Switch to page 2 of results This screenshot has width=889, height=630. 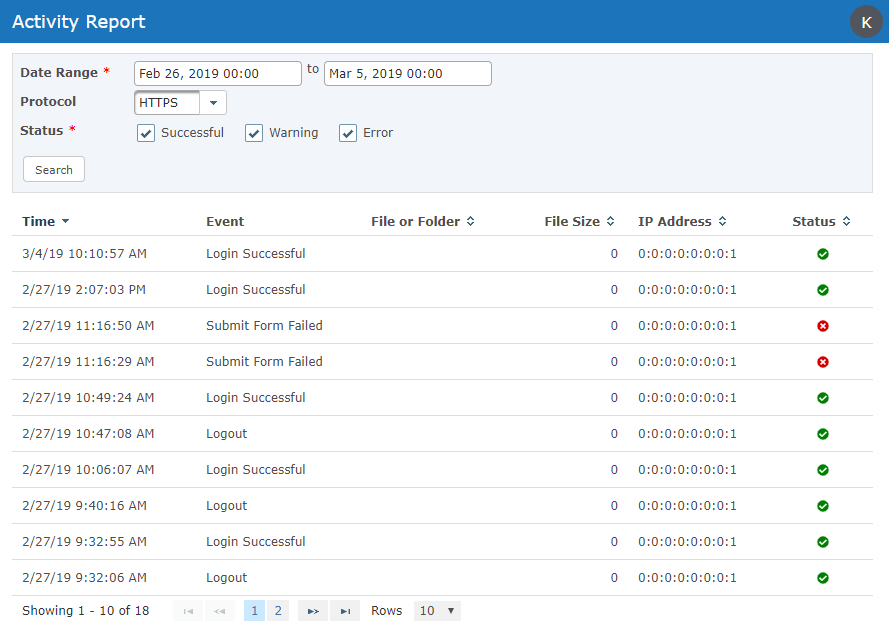(x=278, y=611)
